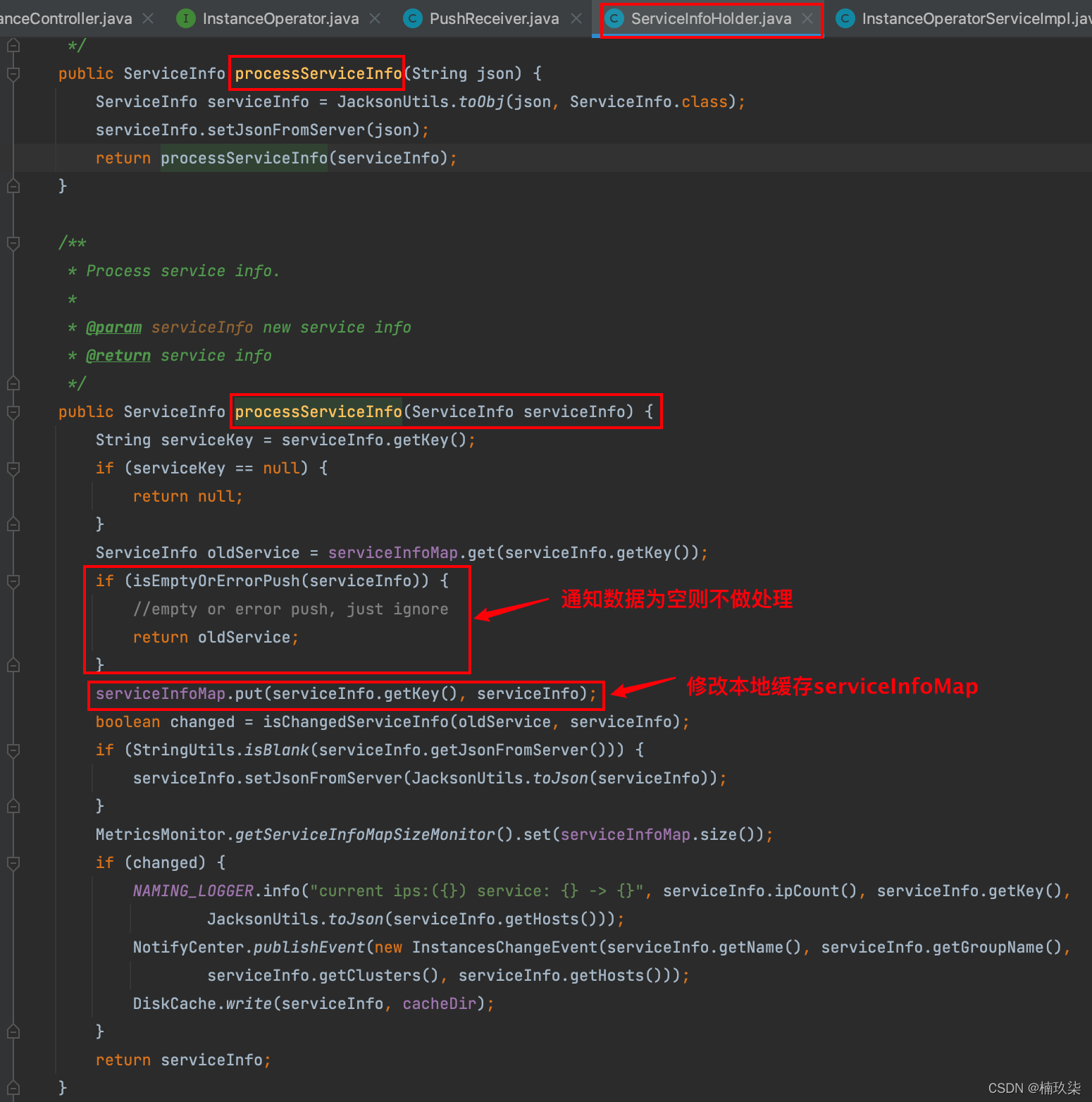Click fold end marker closing 'return null;' block

click(x=13, y=524)
